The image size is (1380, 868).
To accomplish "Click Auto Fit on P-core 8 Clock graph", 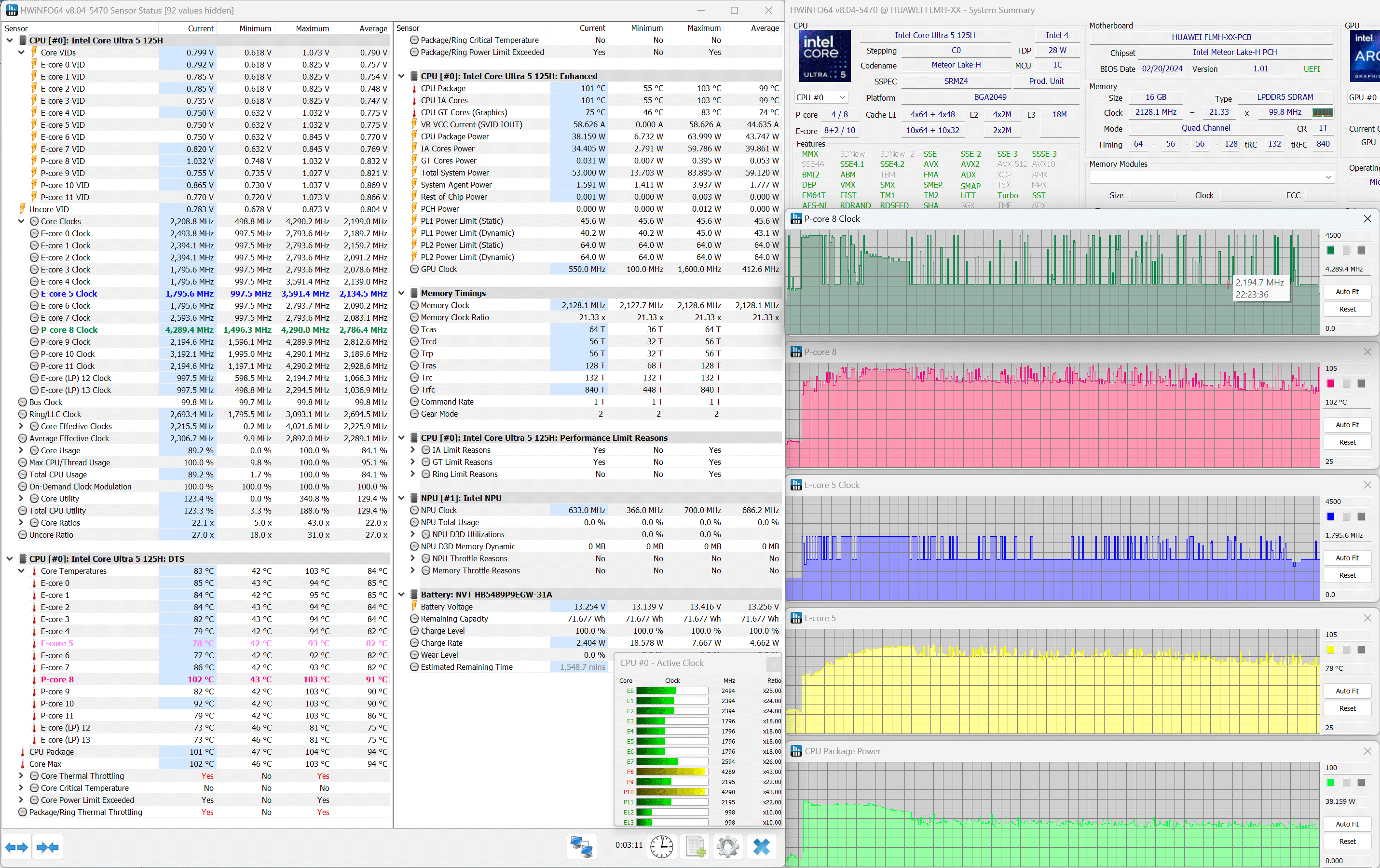I will click(x=1347, y=292).
